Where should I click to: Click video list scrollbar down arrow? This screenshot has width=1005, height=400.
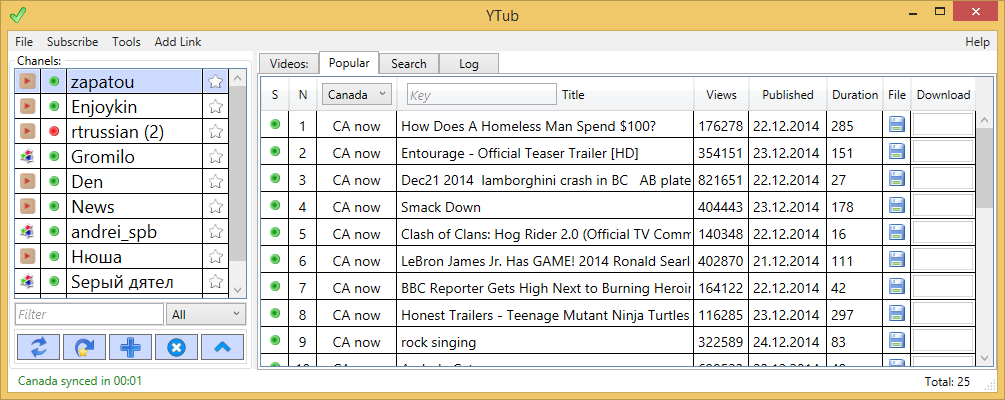click(985, 357)
